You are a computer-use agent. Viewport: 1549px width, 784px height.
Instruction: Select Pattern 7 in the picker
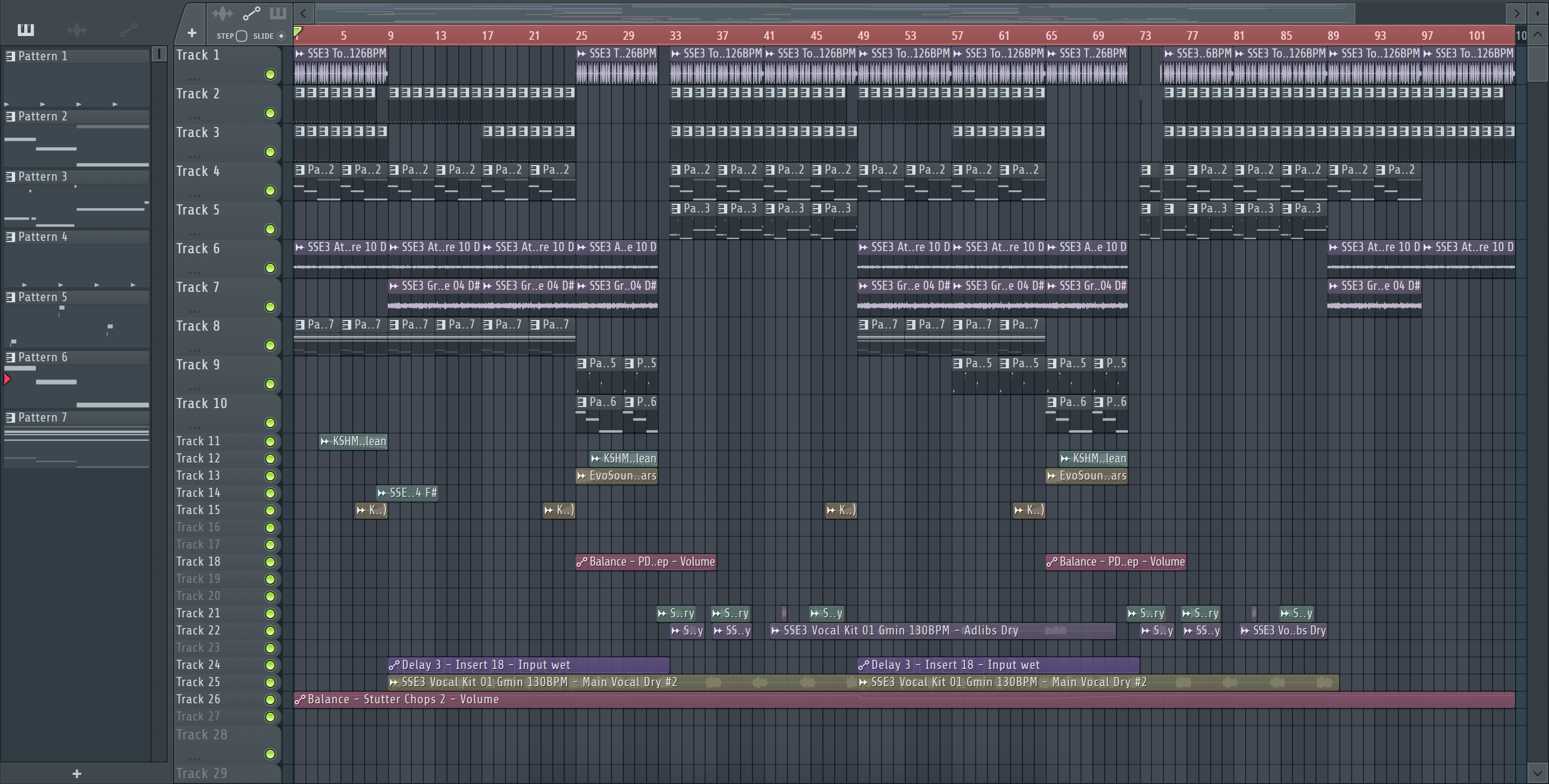click(x=77, y=417)
